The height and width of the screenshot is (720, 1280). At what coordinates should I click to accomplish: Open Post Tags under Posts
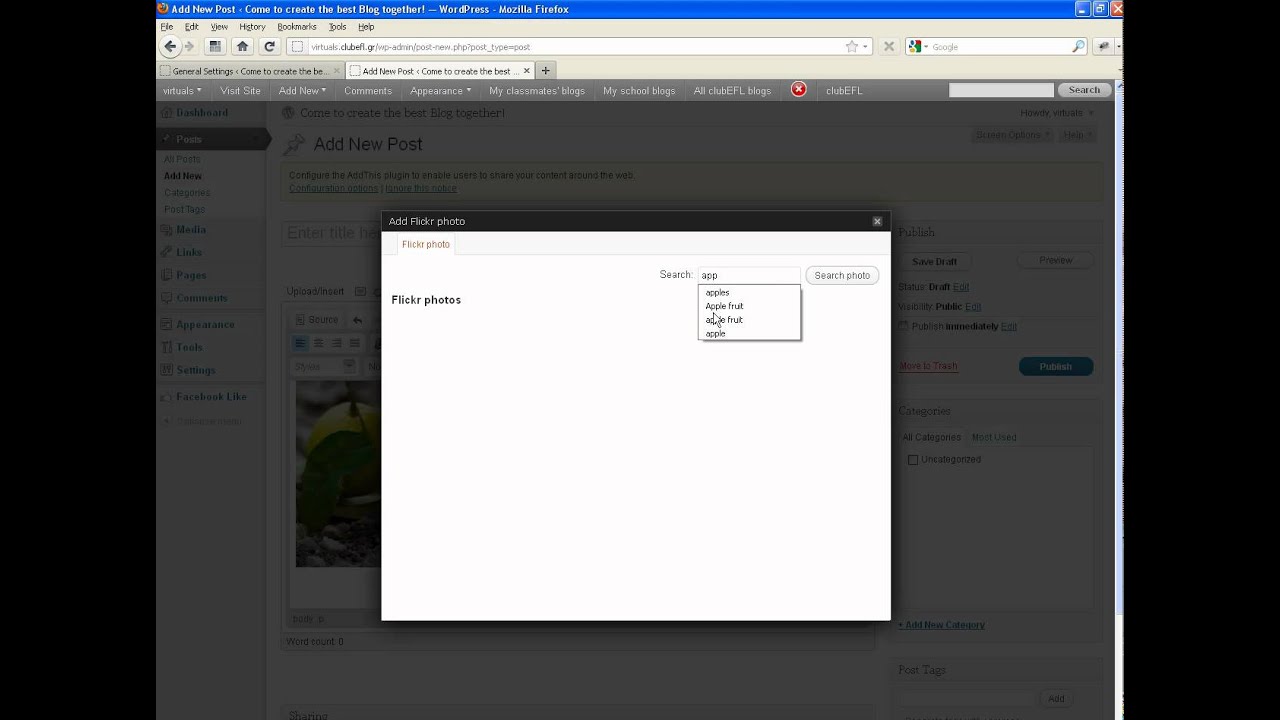(x=185, y=210)
